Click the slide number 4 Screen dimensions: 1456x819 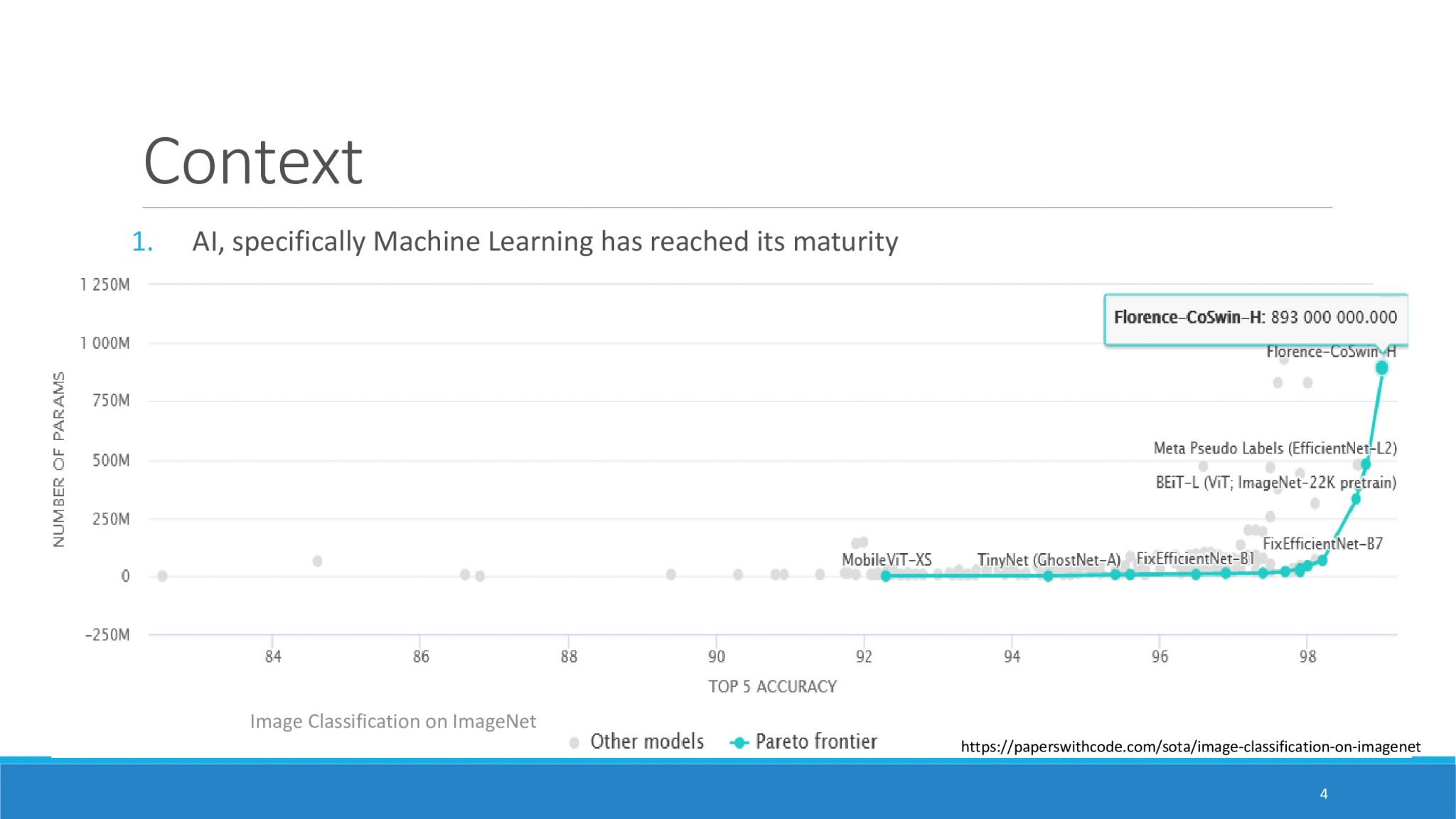click(1324, 794)
